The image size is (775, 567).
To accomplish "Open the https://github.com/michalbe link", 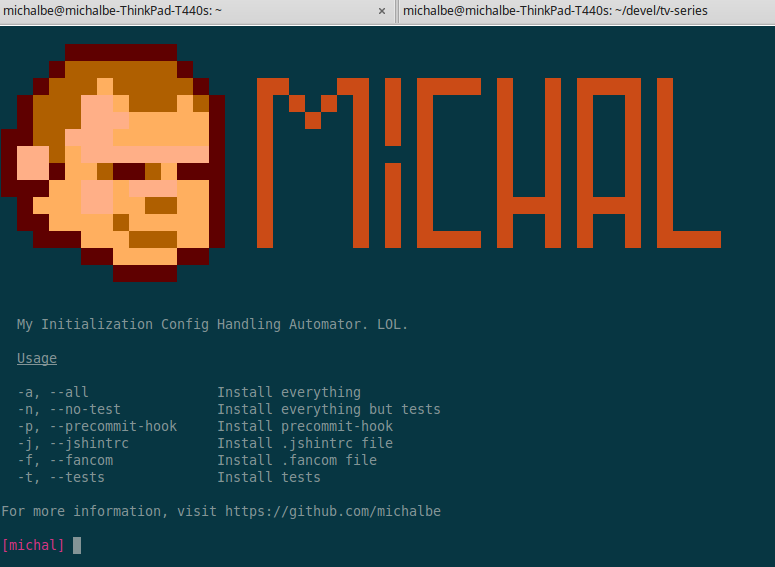I will tap(333, 511).
